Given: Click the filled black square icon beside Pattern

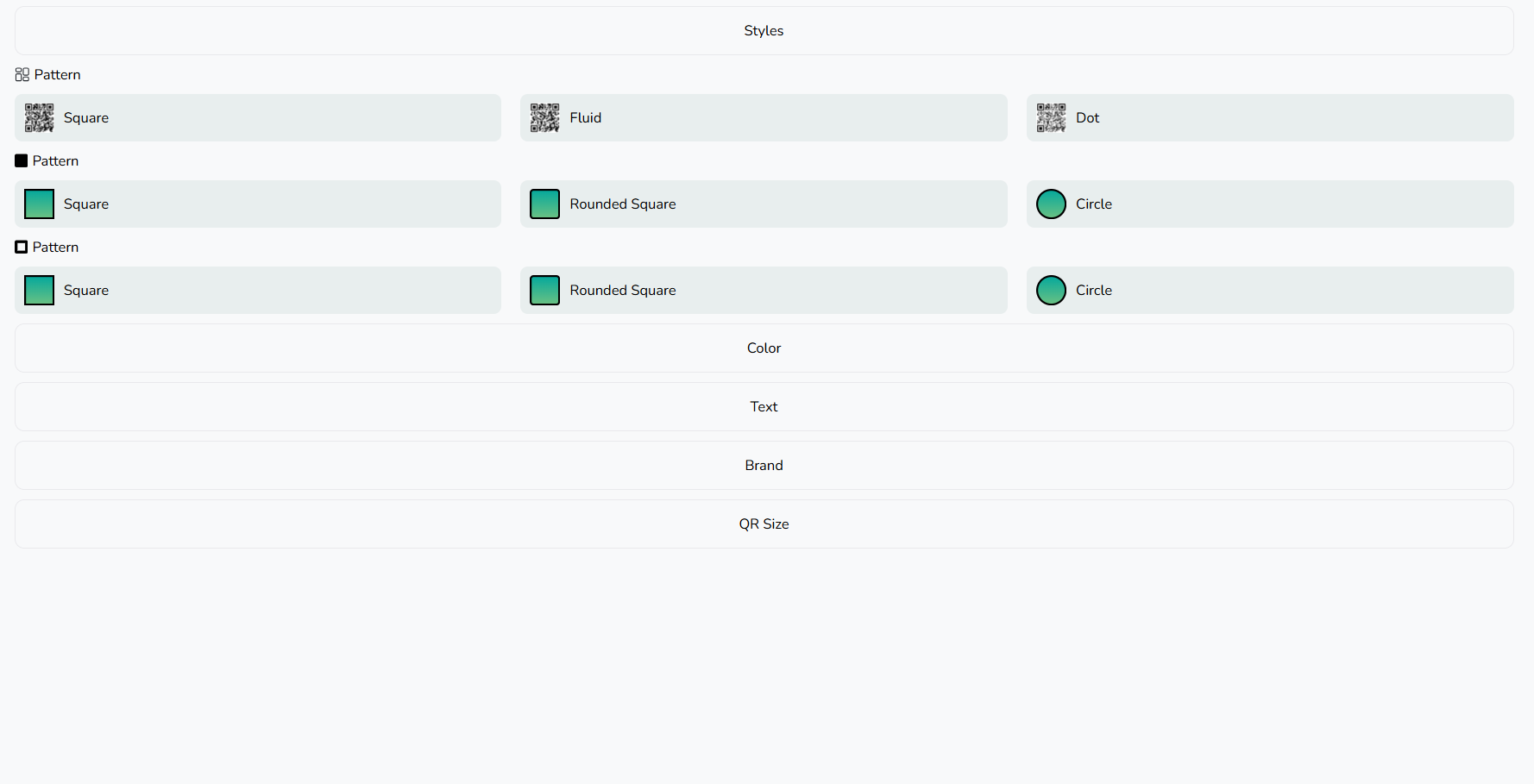Looking at the screenshot, I should pos(22,161).
